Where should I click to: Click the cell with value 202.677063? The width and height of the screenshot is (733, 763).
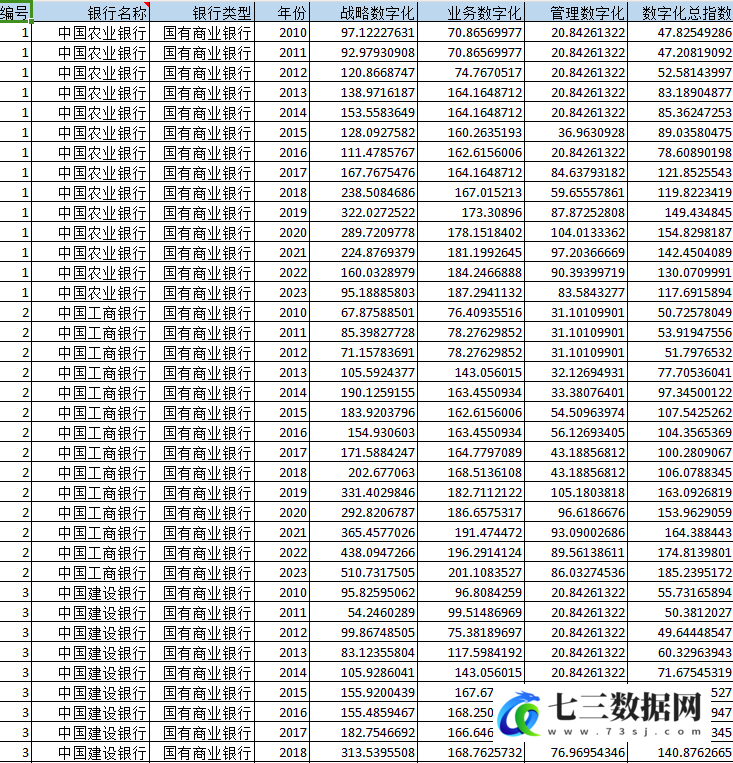[363, 472]
